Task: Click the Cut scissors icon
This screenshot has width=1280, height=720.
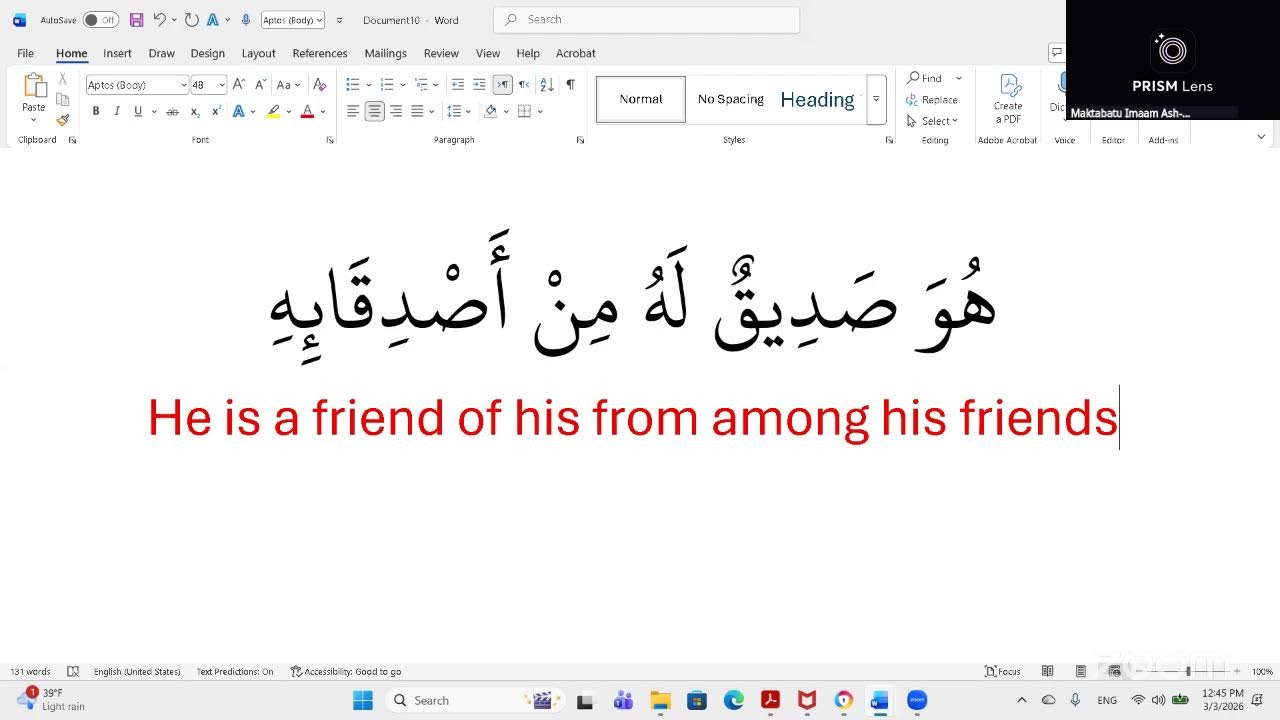Action: pos(62,78)
